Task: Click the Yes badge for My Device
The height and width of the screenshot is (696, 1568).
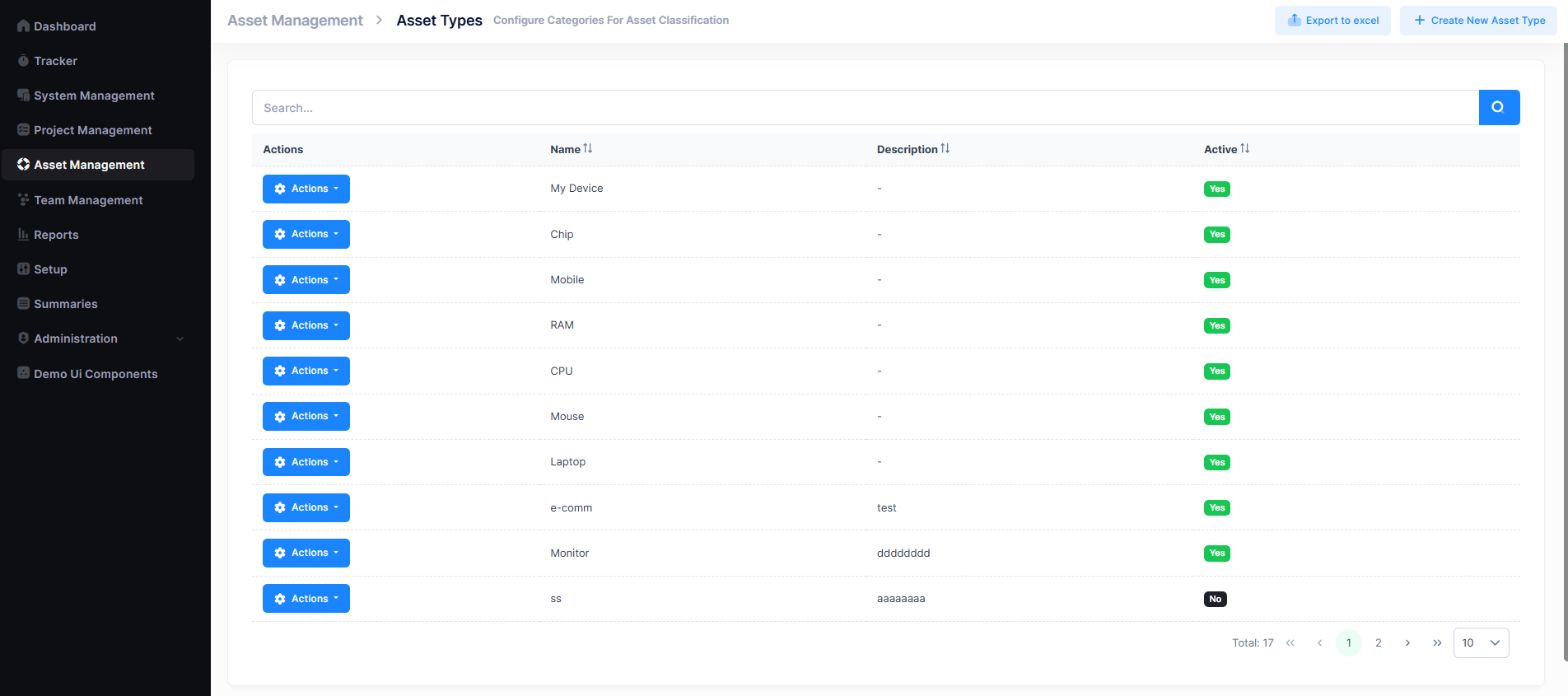Action: click(1217, 189)
